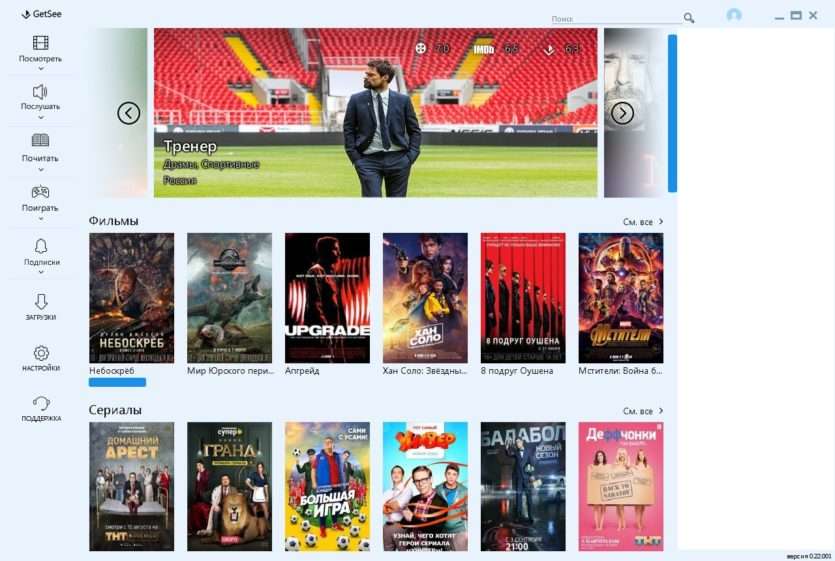The height and width of the screenshot is (561, 835).
Task: Open Настройки gear icon
Action: tap(41, 353)
